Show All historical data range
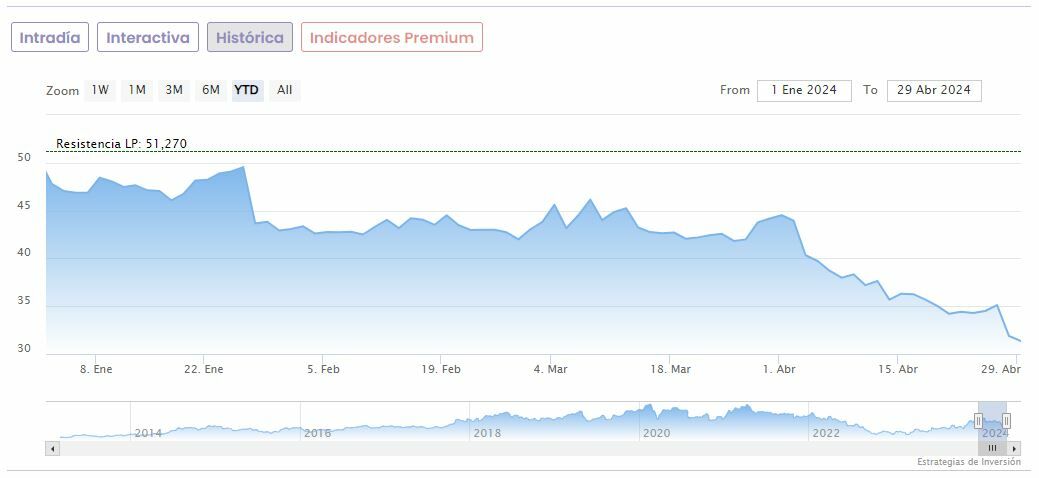Image resolution: width=1039 pixels, height=478 pixels. (x=285, y=90)
